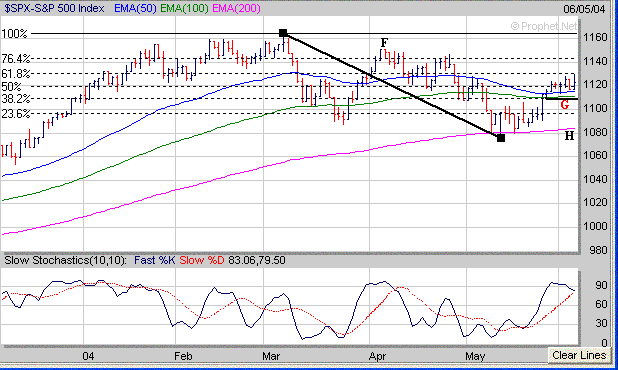The height and width of the screenshot is (370, 618).
Task: Click the F annotation letter
Action: tap(384, 43)
